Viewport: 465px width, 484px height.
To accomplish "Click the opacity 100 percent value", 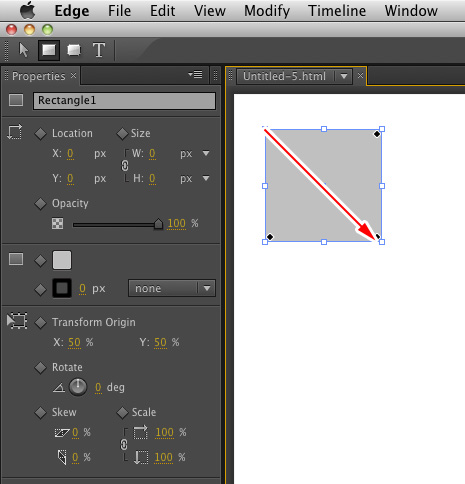I will click(176, 223).
